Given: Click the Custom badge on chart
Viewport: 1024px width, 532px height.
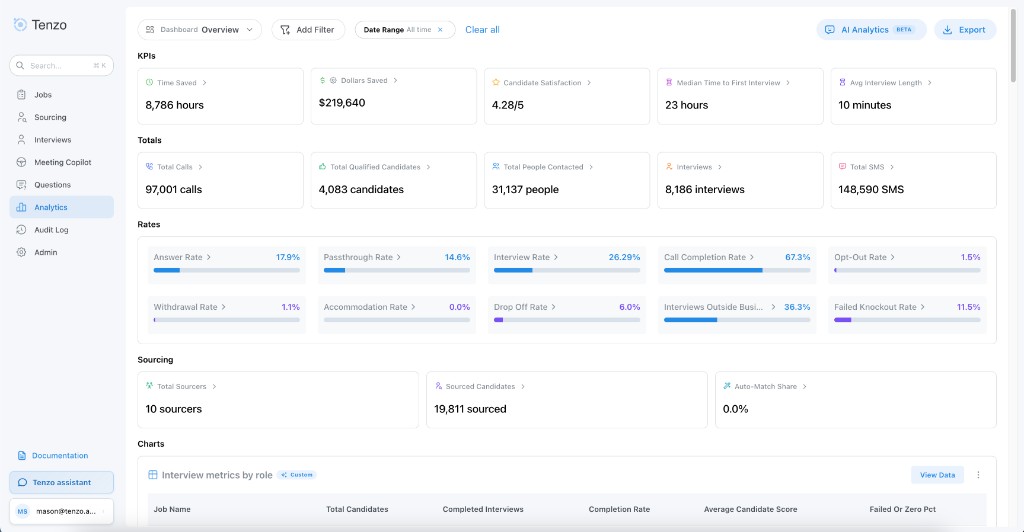Looking at the screenshot, I should [297, 475].
